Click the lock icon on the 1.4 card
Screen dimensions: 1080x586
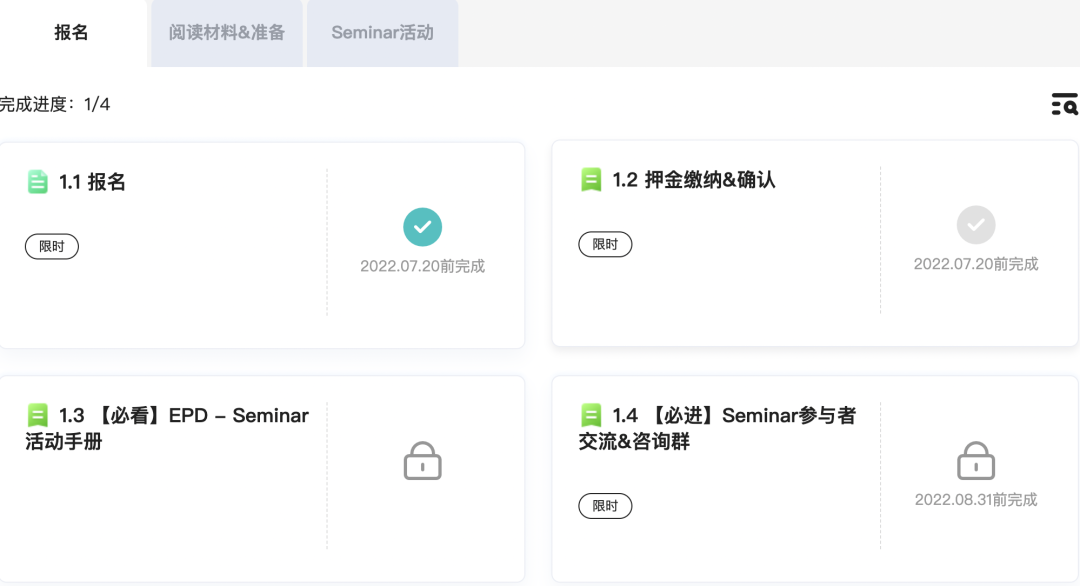[976, 462]
